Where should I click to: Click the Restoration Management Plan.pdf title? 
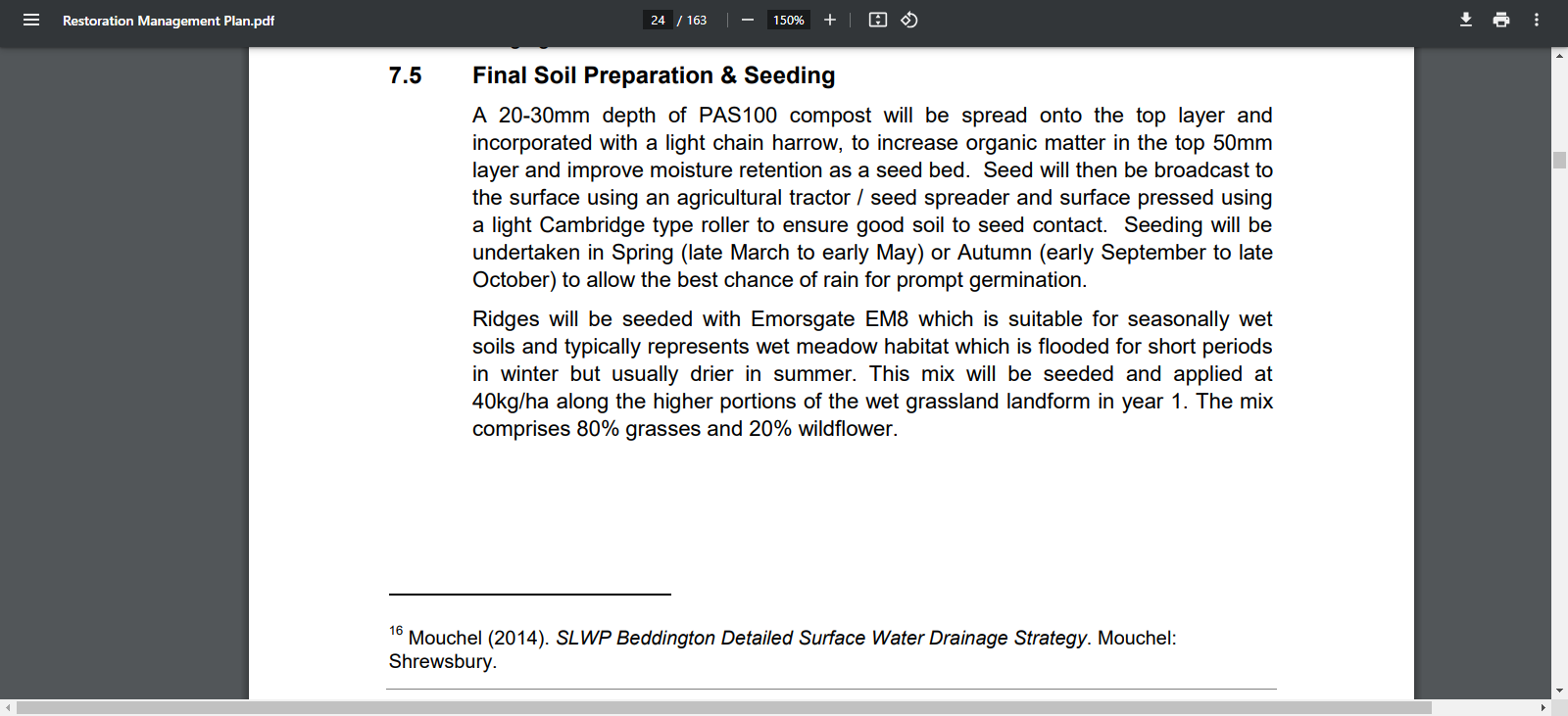point(169,21)
